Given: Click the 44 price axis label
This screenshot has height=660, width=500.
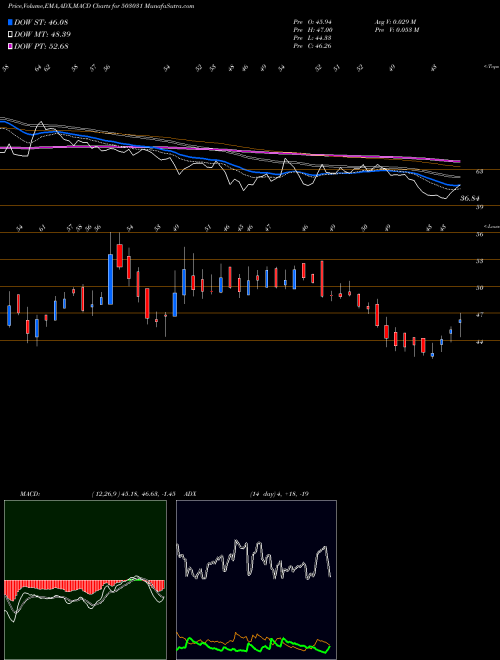Looking at the screenshot, I should coord(479,342).
